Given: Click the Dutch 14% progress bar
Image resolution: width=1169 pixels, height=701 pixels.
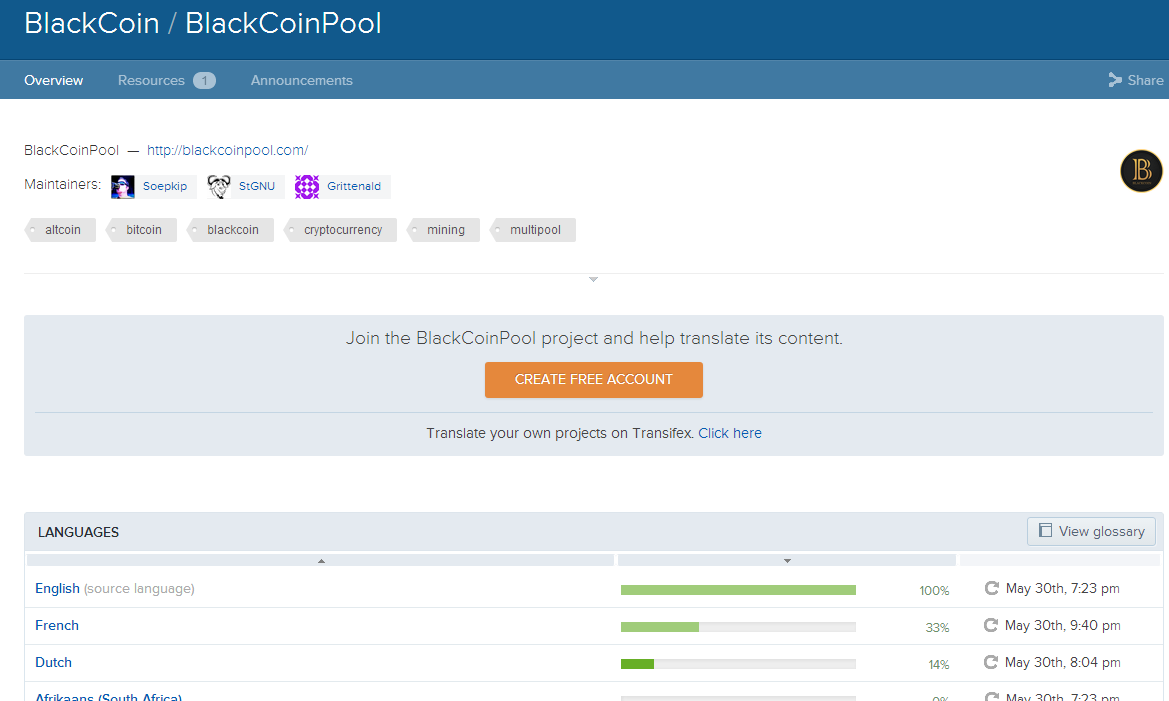Looking at the screenshot, I should tap(738, 664).
